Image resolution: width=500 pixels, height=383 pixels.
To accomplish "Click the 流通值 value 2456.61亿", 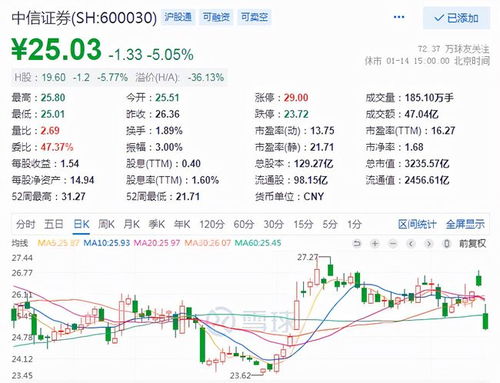I will [427, 180].
